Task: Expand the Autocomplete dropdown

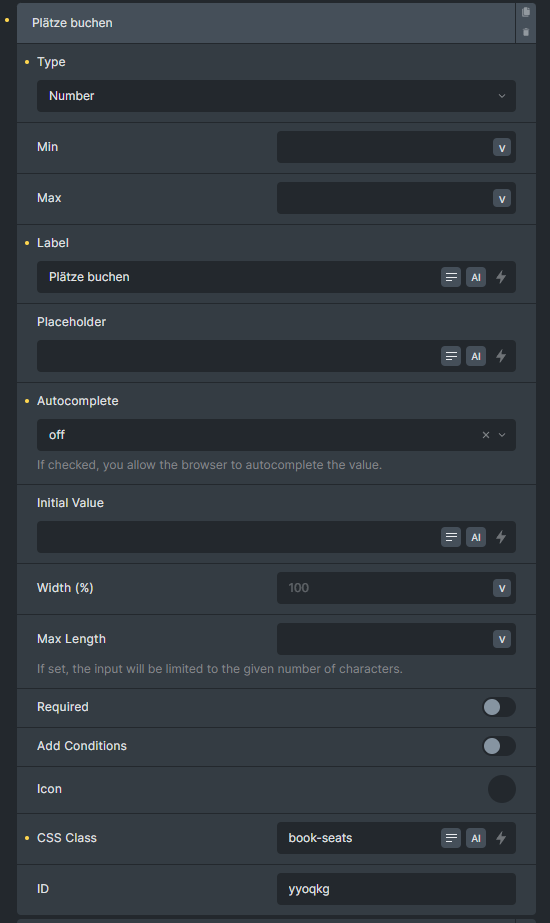Action: tap(502, 435)
